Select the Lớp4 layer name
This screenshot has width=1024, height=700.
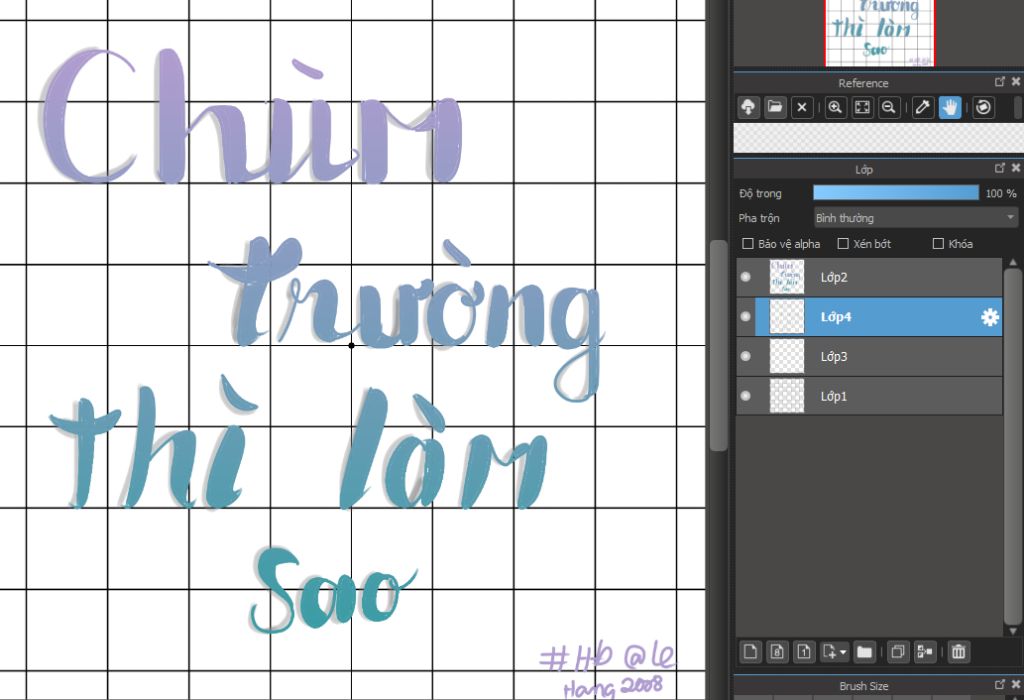[836, 317]
